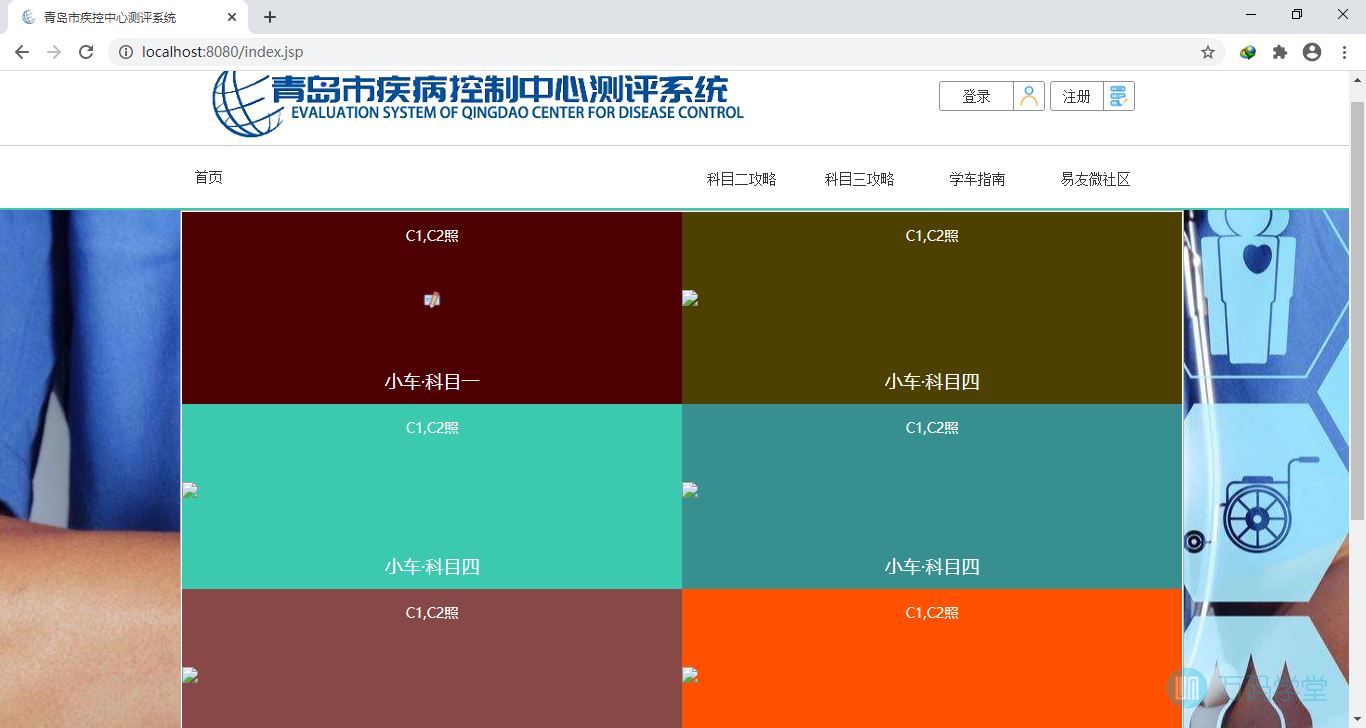The height and width of the screenshot is (728, 1366).
Task: Open the dark red 小车·科目一 card
Action: tap(432, 308)
